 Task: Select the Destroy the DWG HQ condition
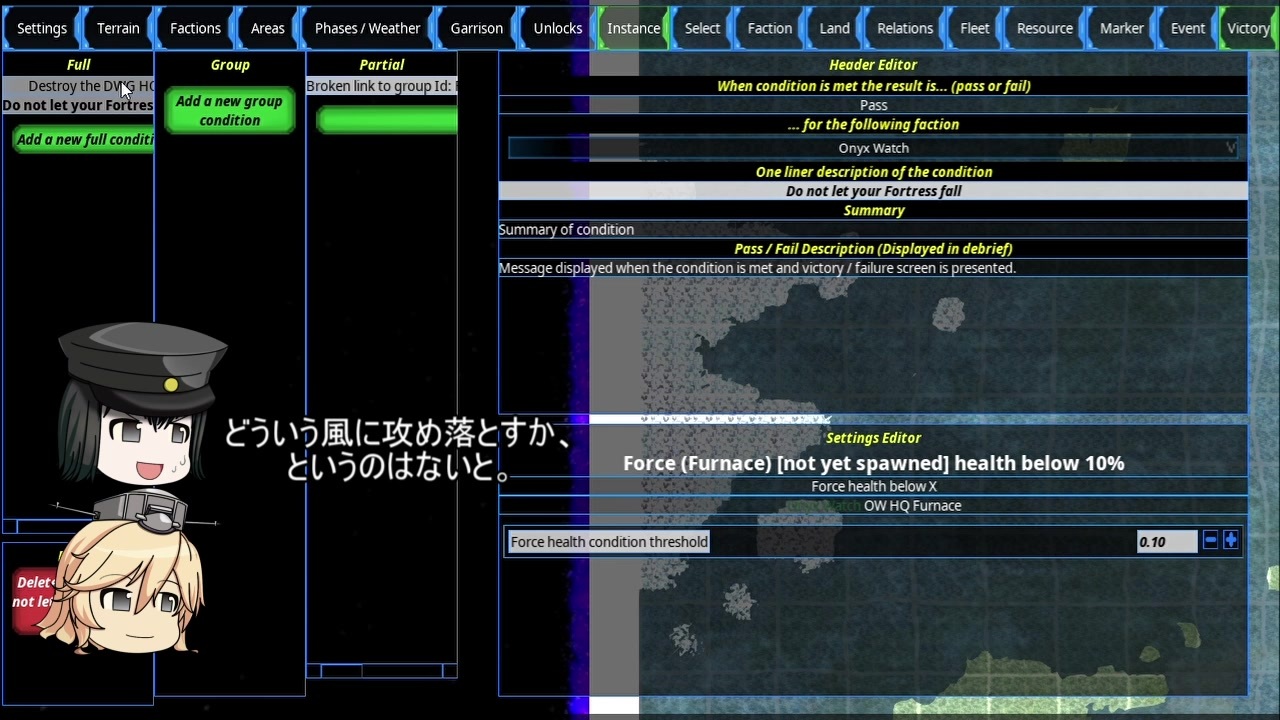(x=78, y=86)
